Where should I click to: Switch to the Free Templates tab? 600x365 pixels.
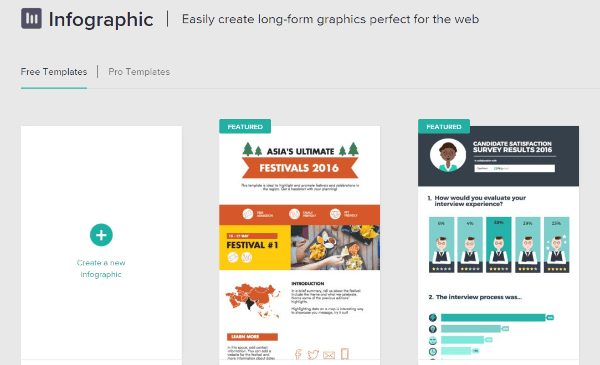54,72
